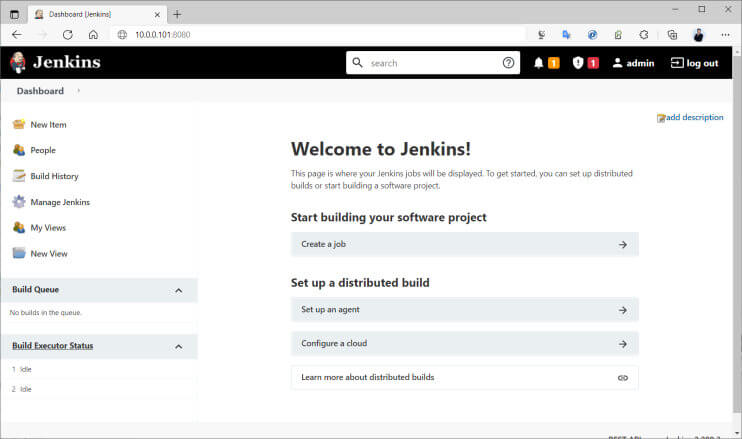Click the magnifier icon in the search box

358,63
